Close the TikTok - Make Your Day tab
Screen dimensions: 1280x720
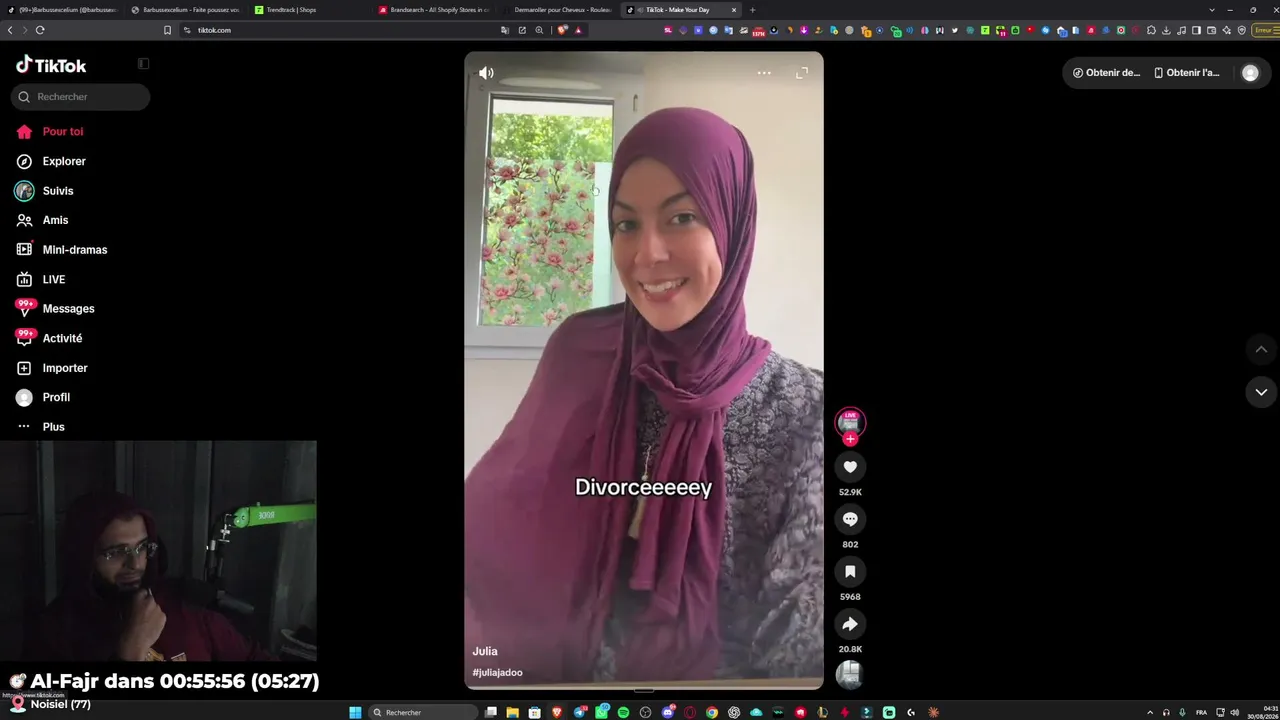tap(734, 10)
